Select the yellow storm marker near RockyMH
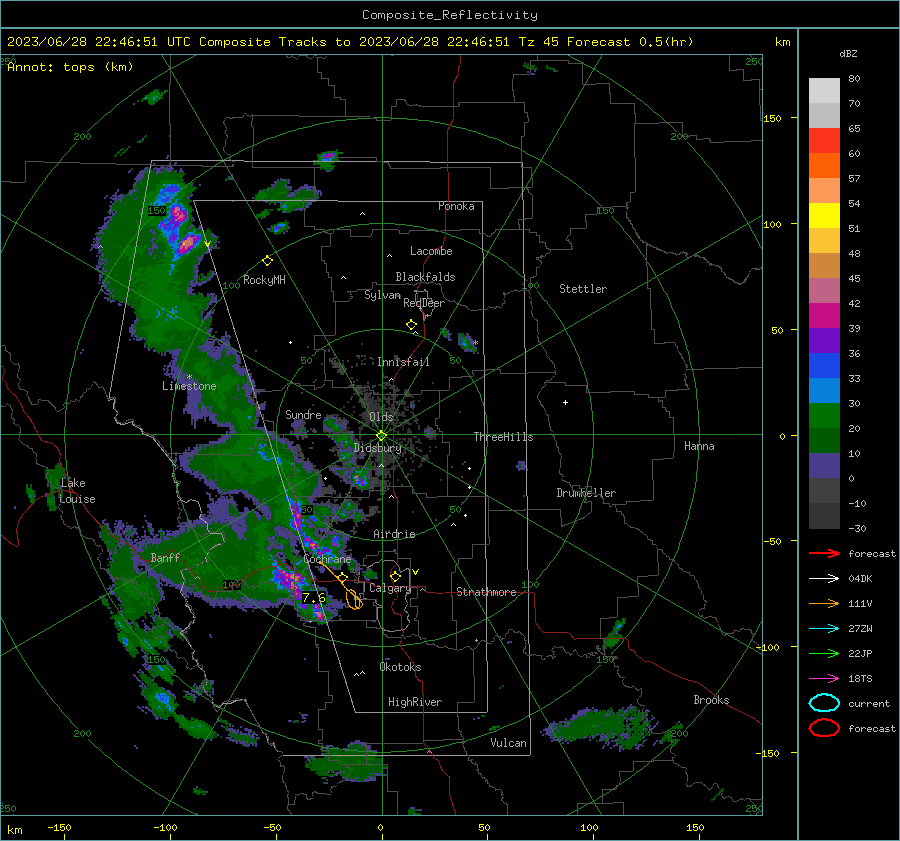The width and height of the screenshot is (900, 841). point(267,261)
